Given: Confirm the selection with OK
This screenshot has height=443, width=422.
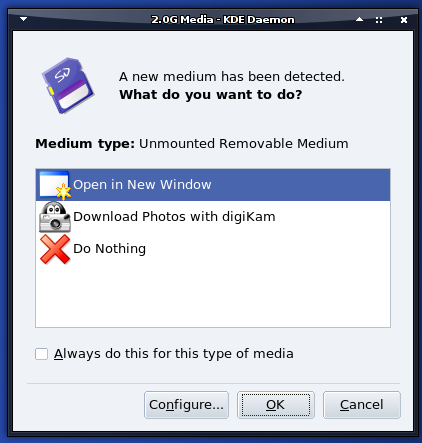Looking at the screenshot, I should tap(276, 405).
